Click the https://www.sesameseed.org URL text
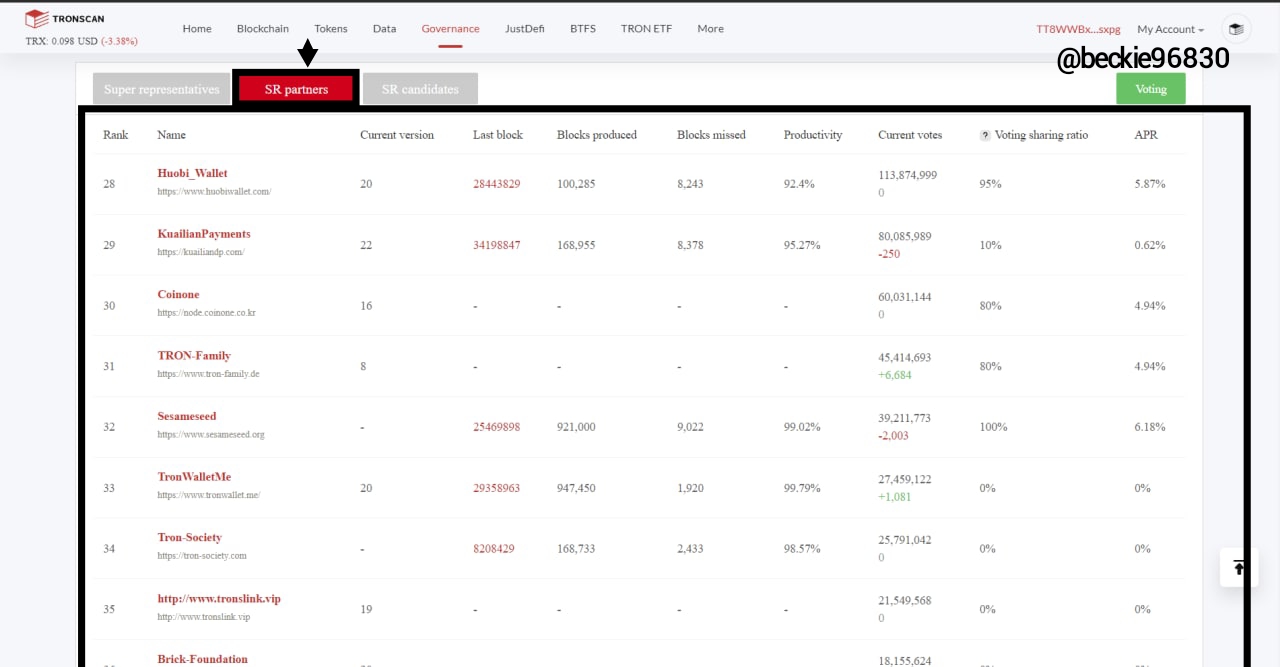This screenshot has width=1280, height=667. [211, 435]
